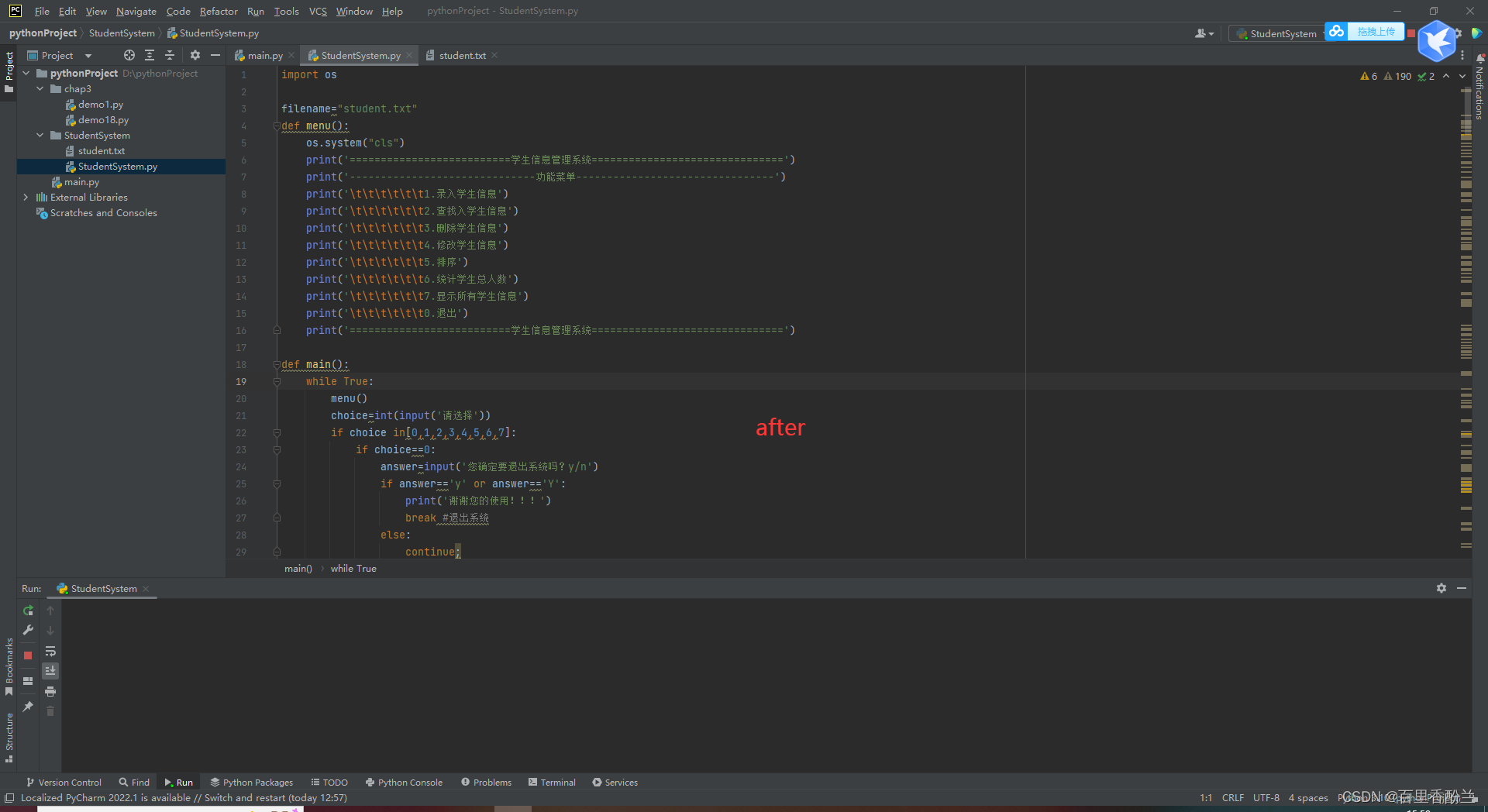Screen dimensions: 1488x812
Task: Toggle scroll to end in Run console
Action: point(50,671)
